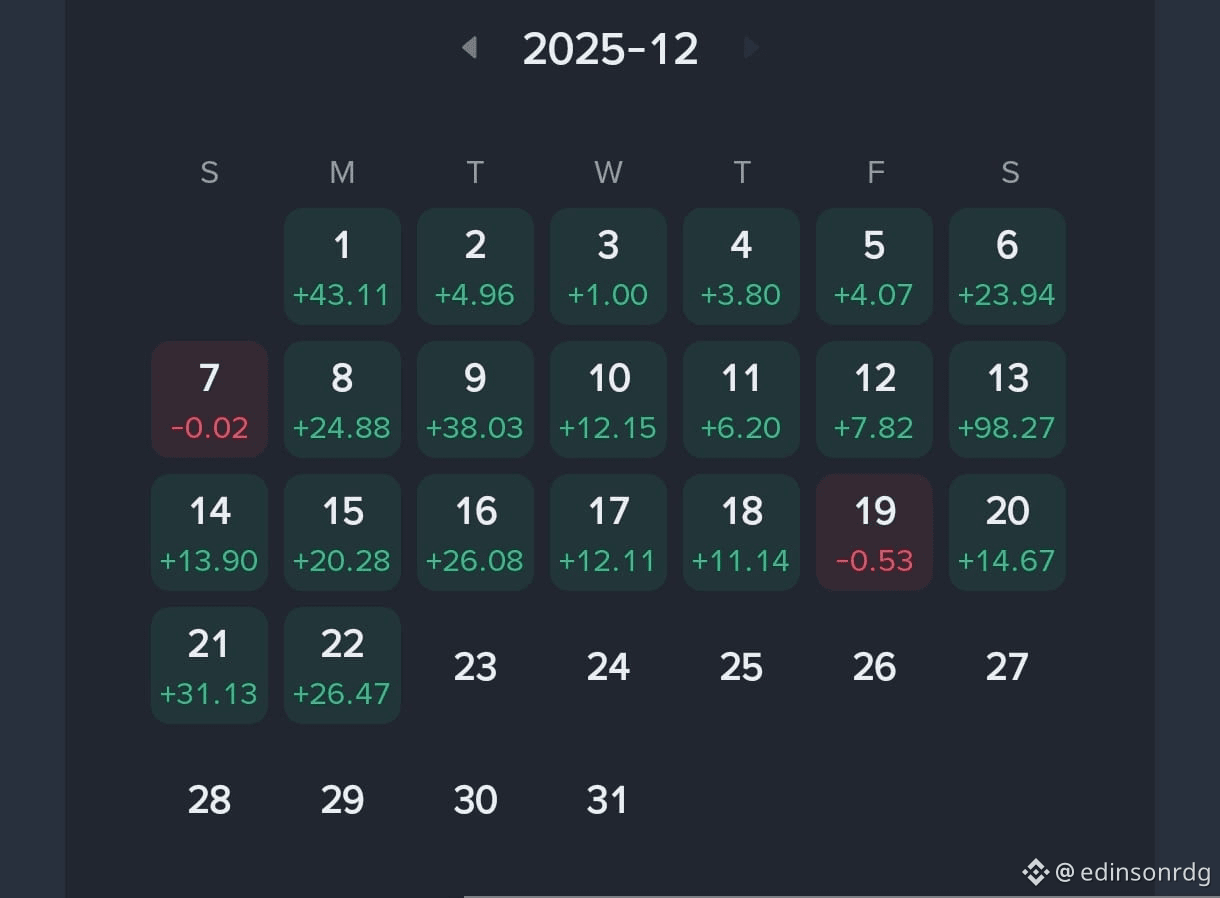Click the Binance logo watermark icon
The image size is (1220, 898).
[1034, 872]
